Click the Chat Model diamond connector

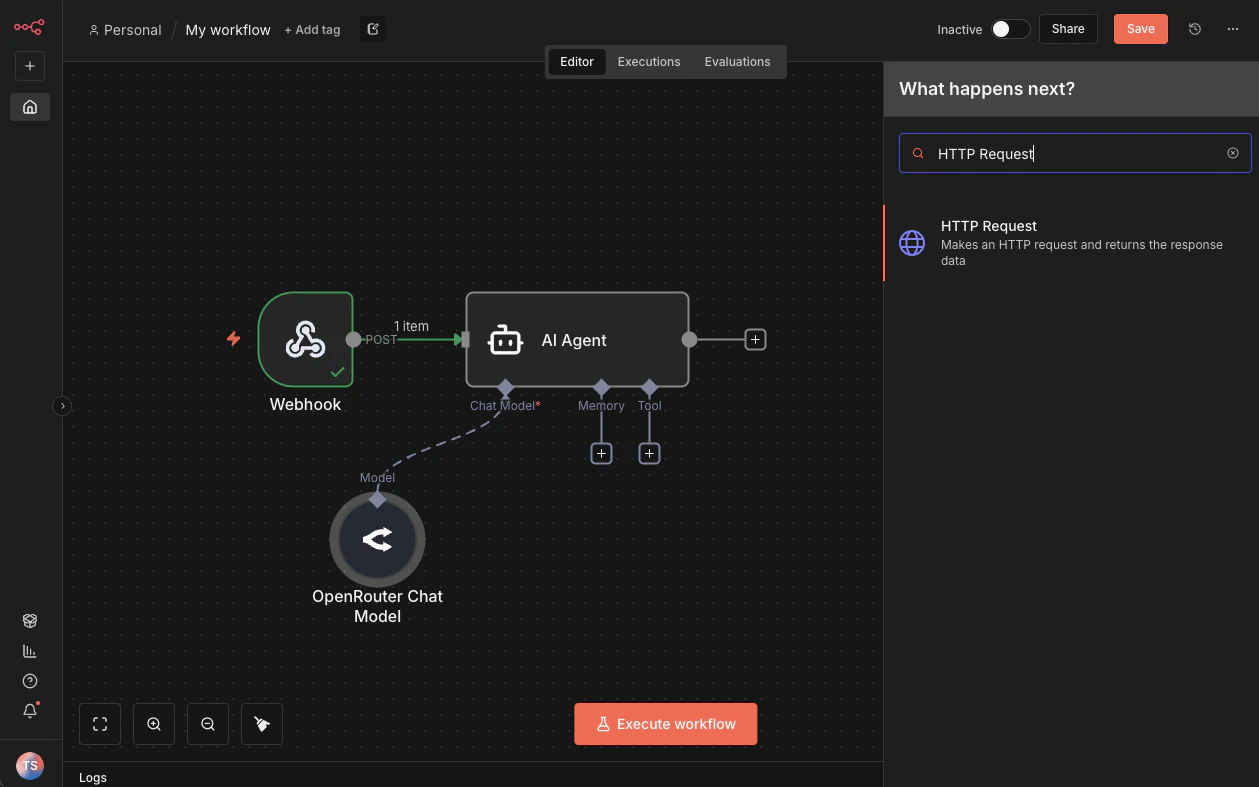coord(505,387)
